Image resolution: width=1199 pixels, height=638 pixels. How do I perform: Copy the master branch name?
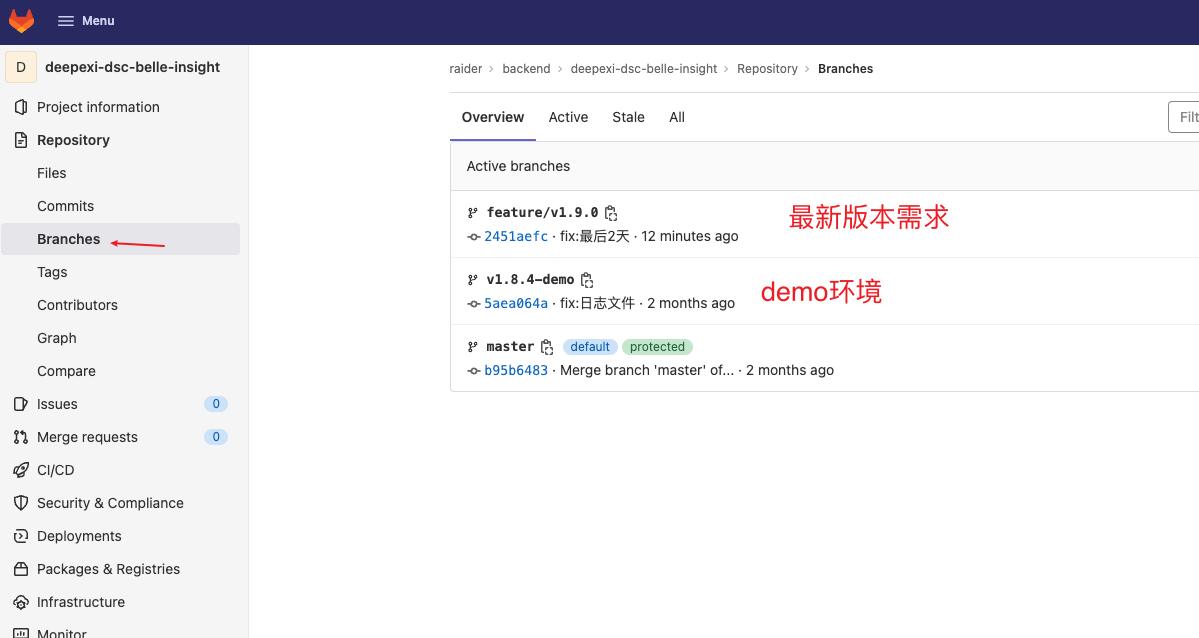[x=547, y=347]
